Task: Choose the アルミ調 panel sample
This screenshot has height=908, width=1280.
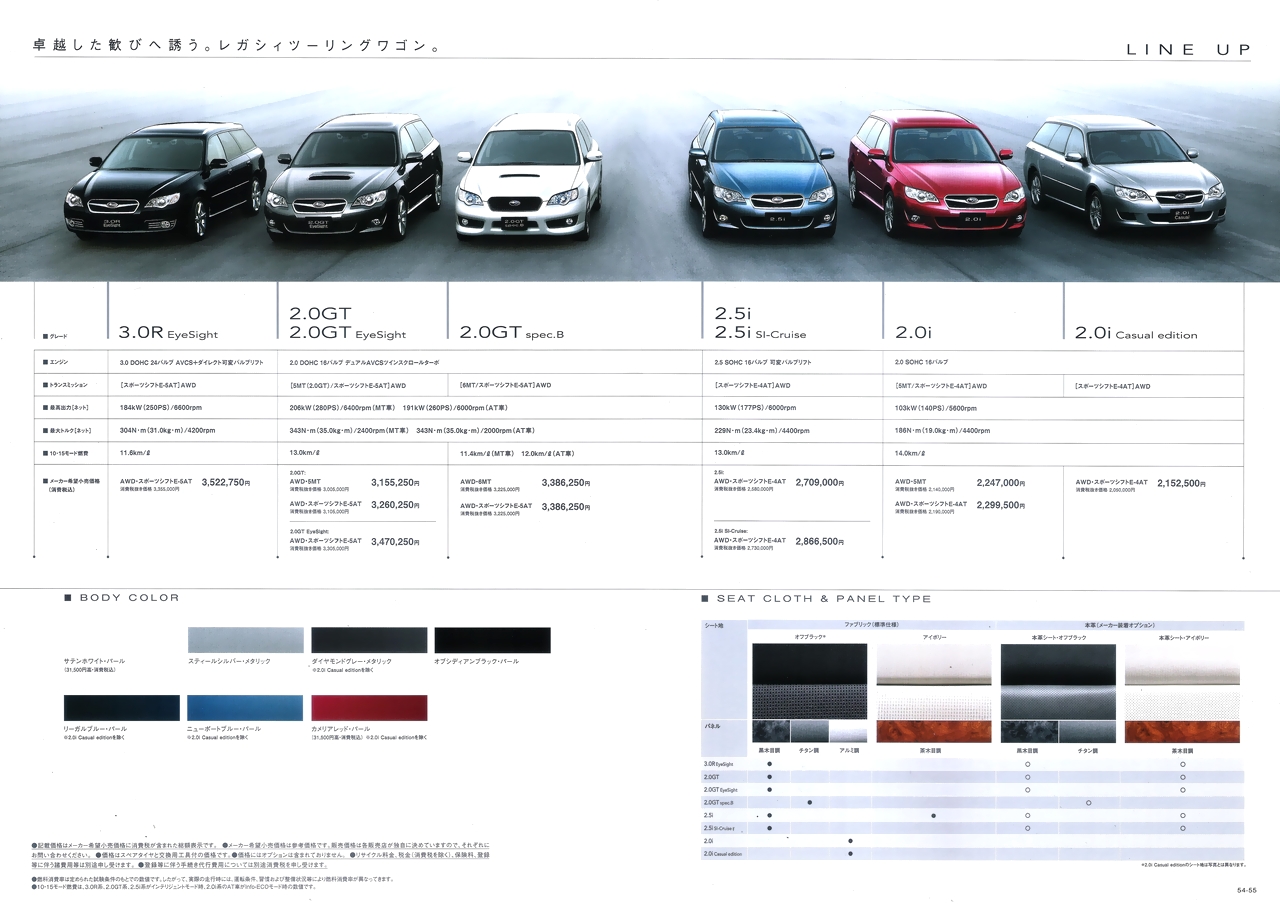Action: [x=848, y=731]
